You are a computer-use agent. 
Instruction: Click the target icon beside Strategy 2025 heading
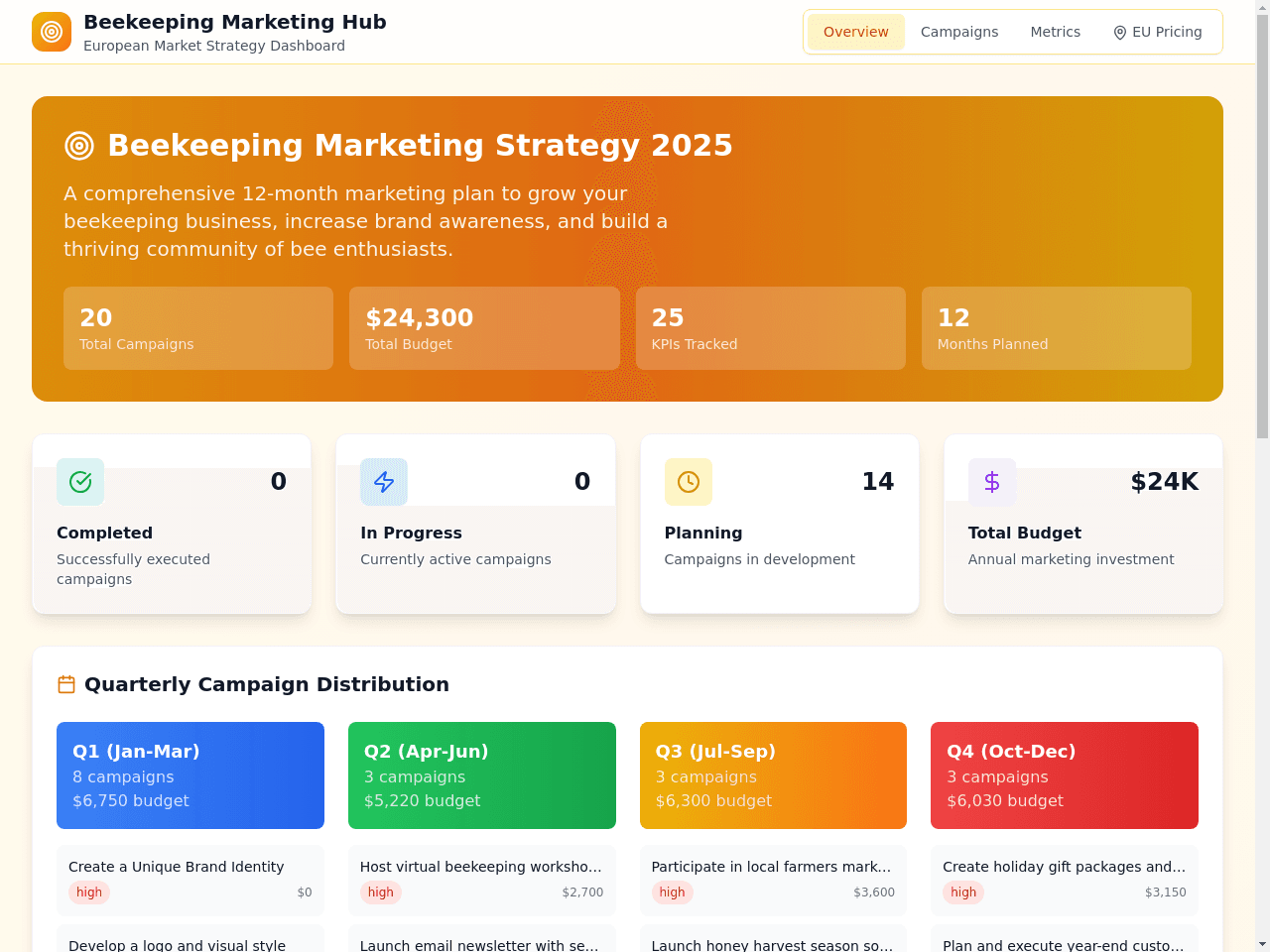(79, 146)
